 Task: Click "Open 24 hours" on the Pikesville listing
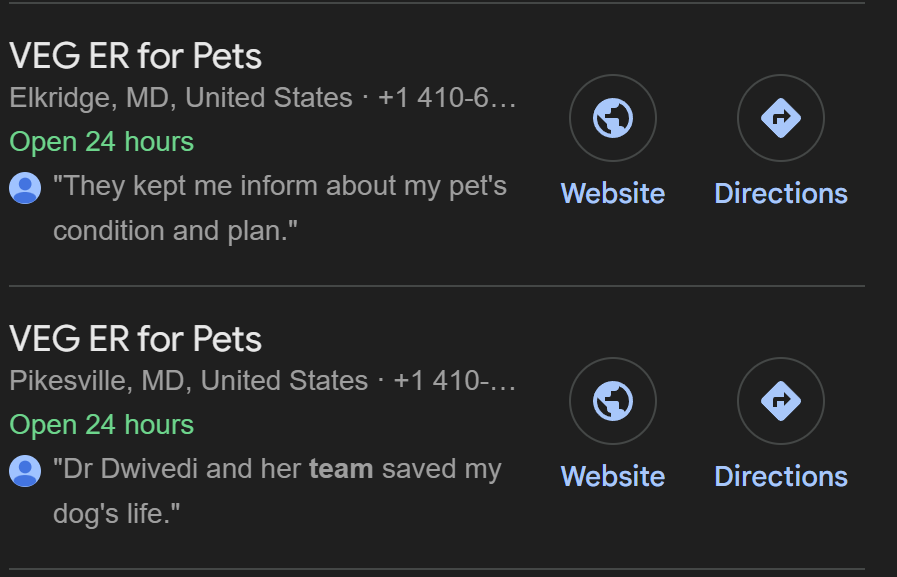point(102,425)
